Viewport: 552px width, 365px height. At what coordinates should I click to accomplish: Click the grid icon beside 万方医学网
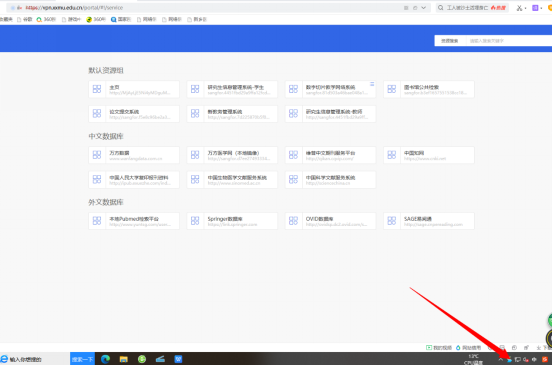coord(195,155)
